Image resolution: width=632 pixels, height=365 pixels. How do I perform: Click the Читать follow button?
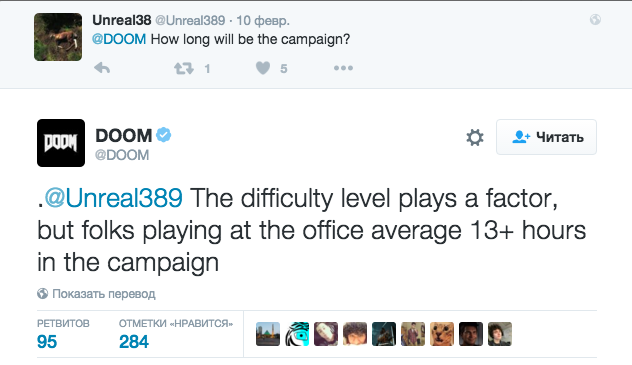pyautogui.click(x=546, y=137)
